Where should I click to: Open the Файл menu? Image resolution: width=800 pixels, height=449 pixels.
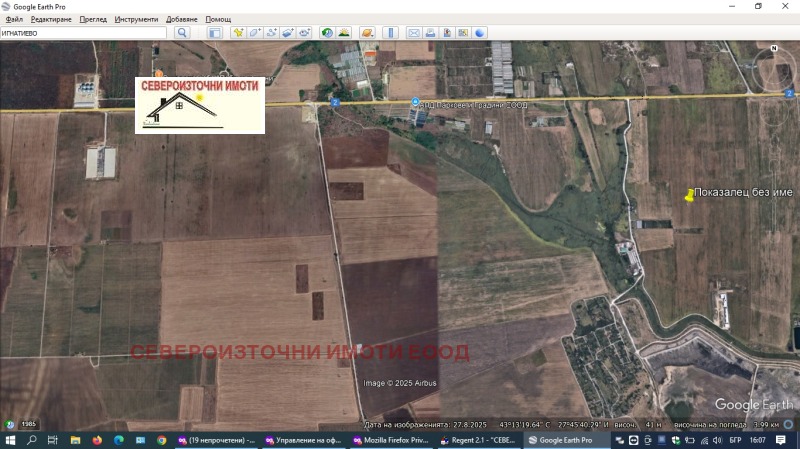point(14,19)
